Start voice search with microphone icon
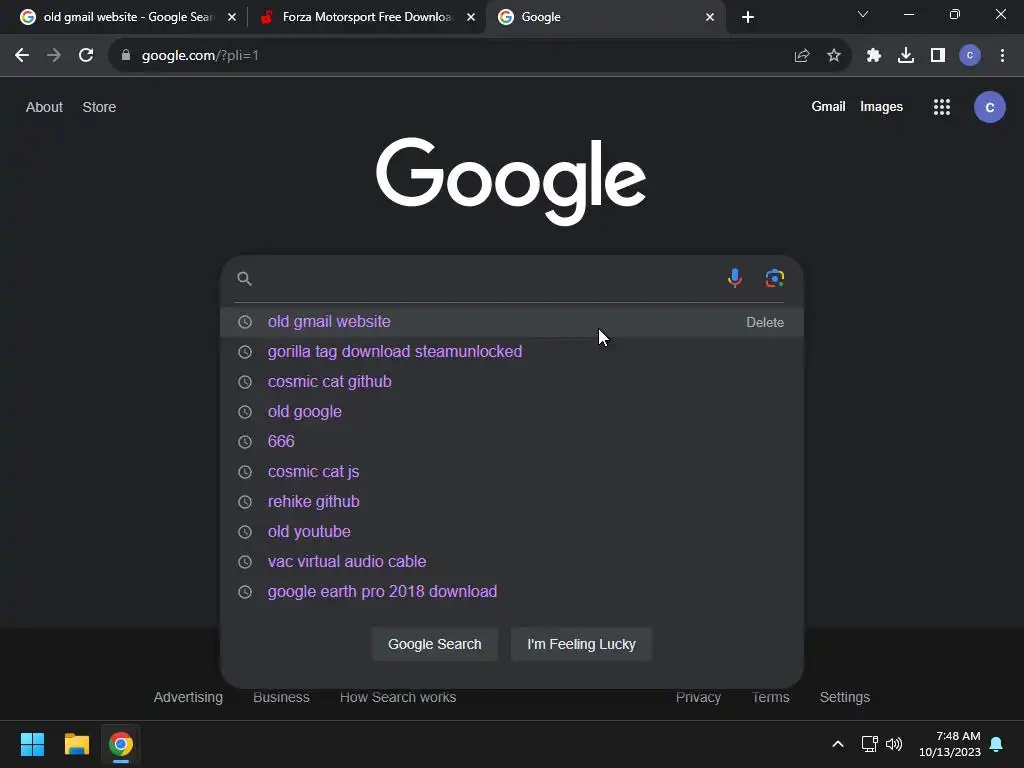This screenshot has height=768, width=1024. 735,278
